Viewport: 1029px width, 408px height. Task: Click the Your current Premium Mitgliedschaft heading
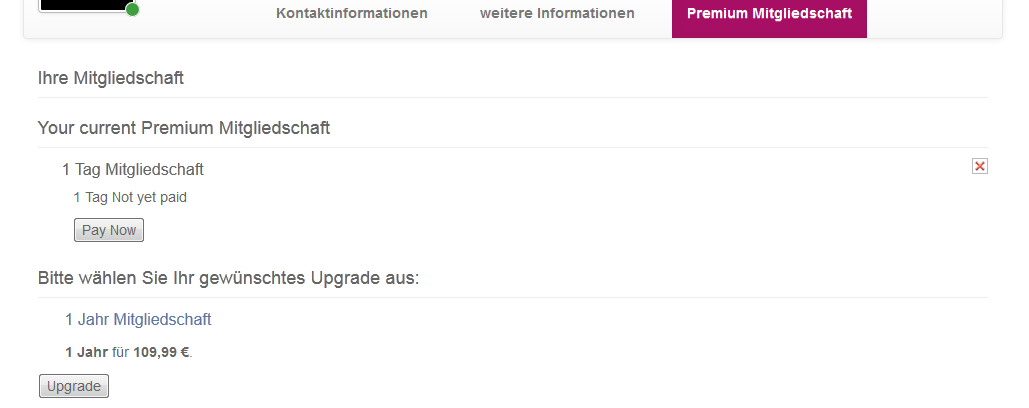click(184, 128)
